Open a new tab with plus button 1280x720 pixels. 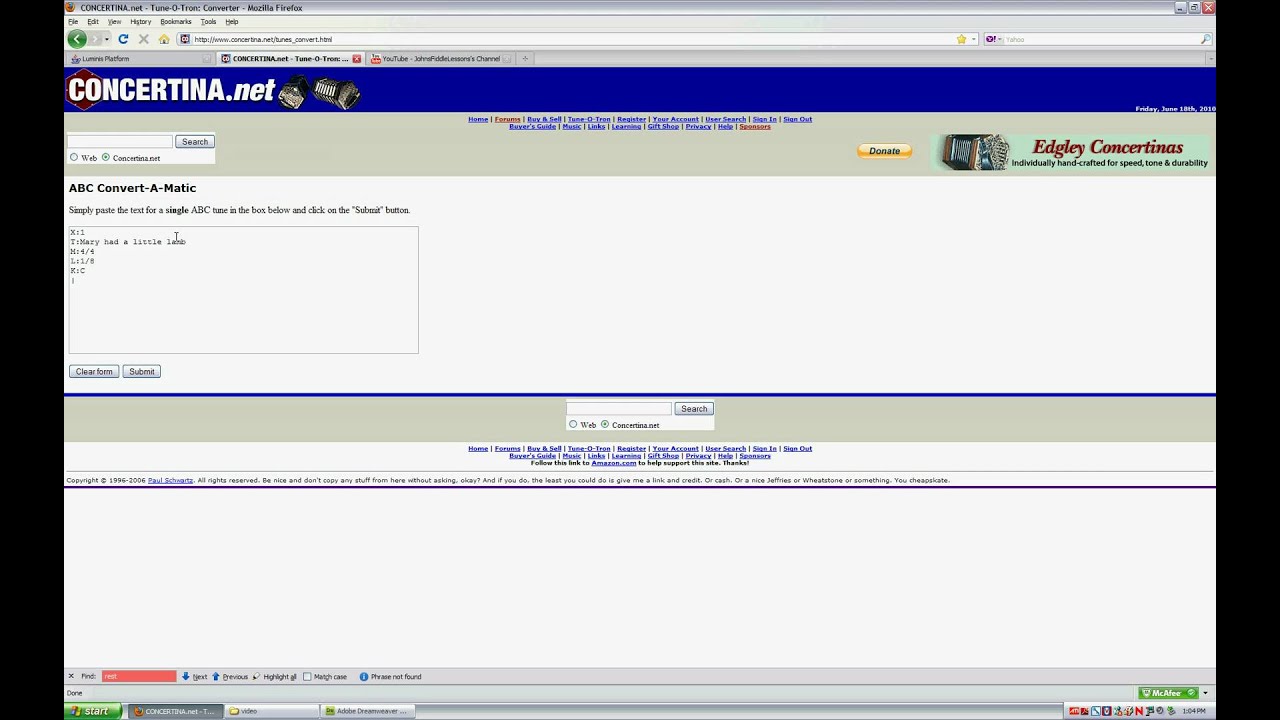pos(525,59)
